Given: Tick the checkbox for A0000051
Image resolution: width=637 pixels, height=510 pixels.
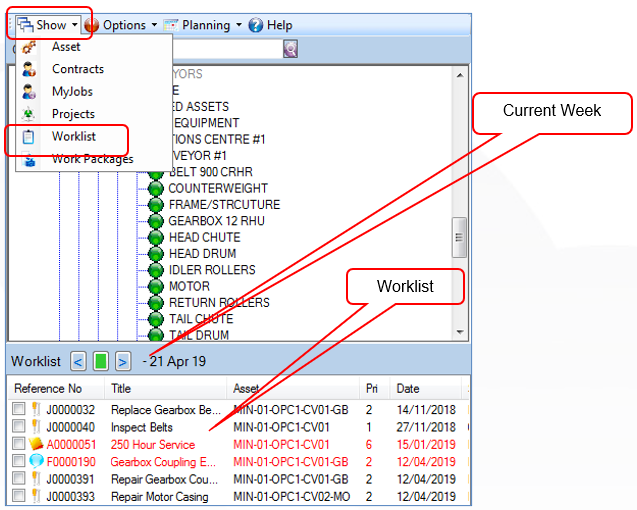Looking at the screenshot, I should 19,443.
